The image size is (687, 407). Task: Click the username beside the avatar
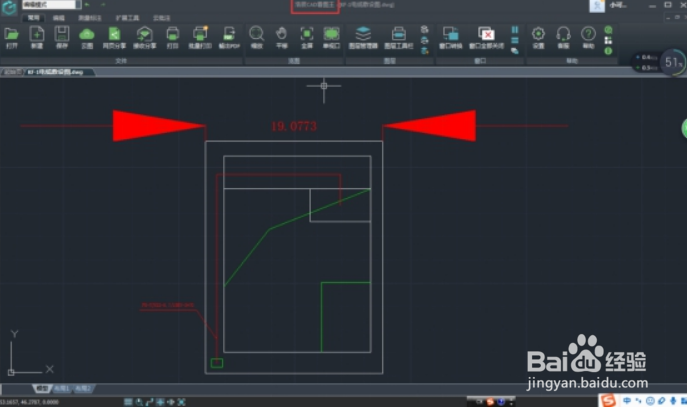tap(618, 5)
